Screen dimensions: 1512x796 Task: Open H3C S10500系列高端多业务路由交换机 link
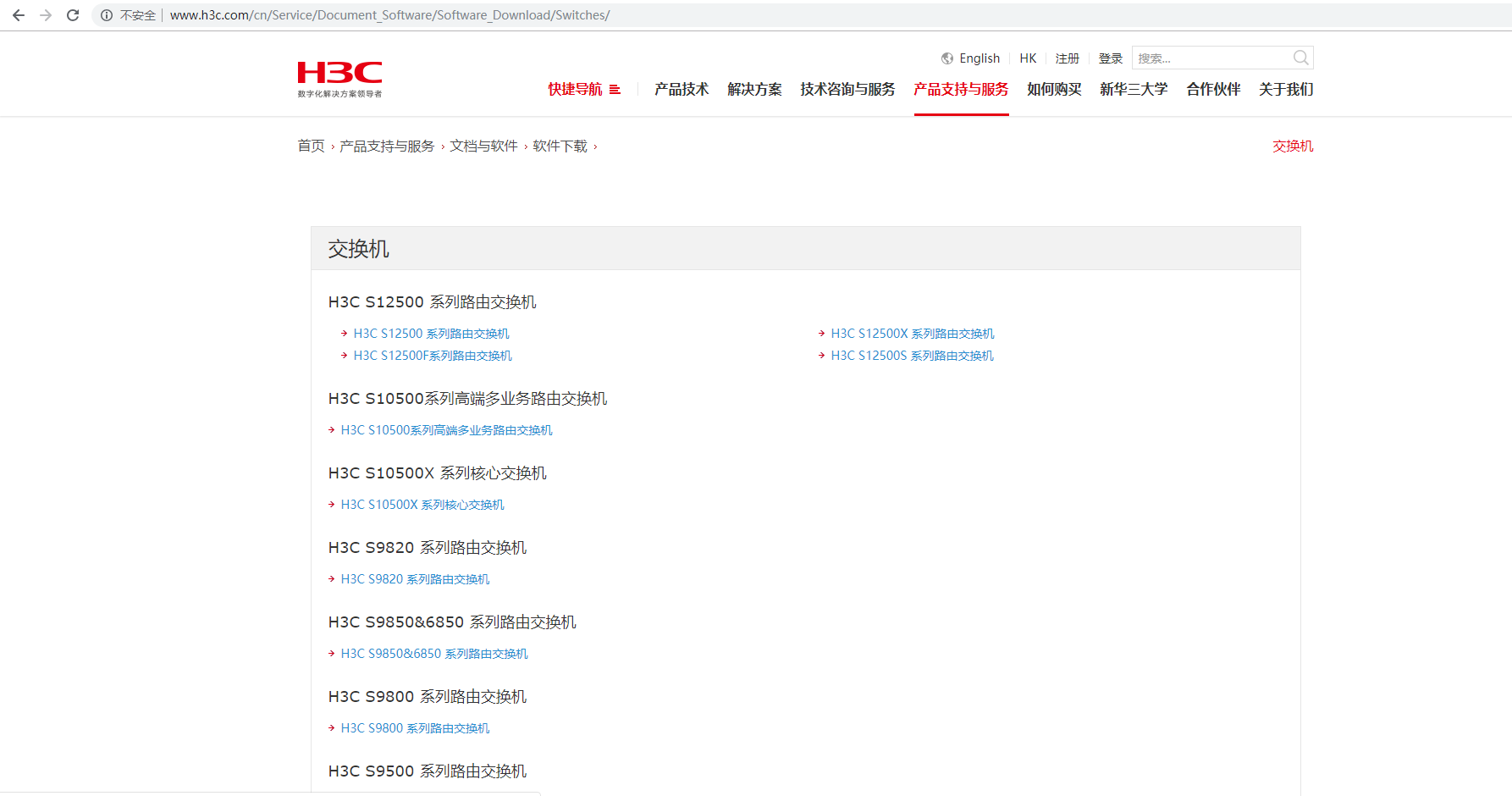(446, 430)
